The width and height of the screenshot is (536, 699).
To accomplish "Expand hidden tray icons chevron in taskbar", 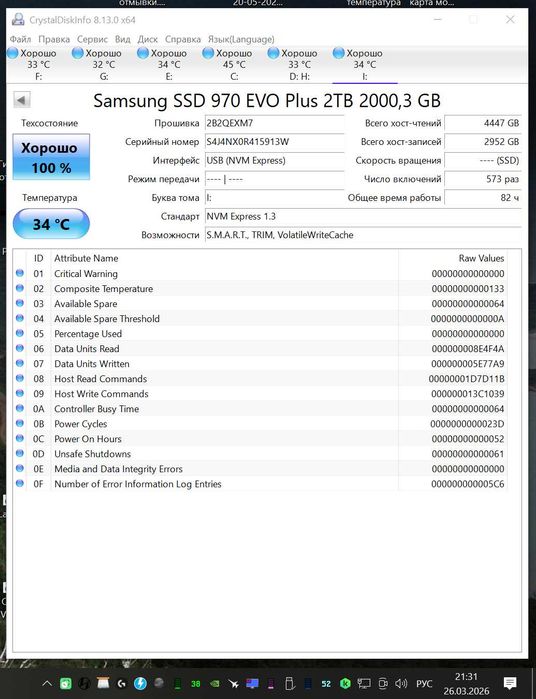I will click(47, 683).
